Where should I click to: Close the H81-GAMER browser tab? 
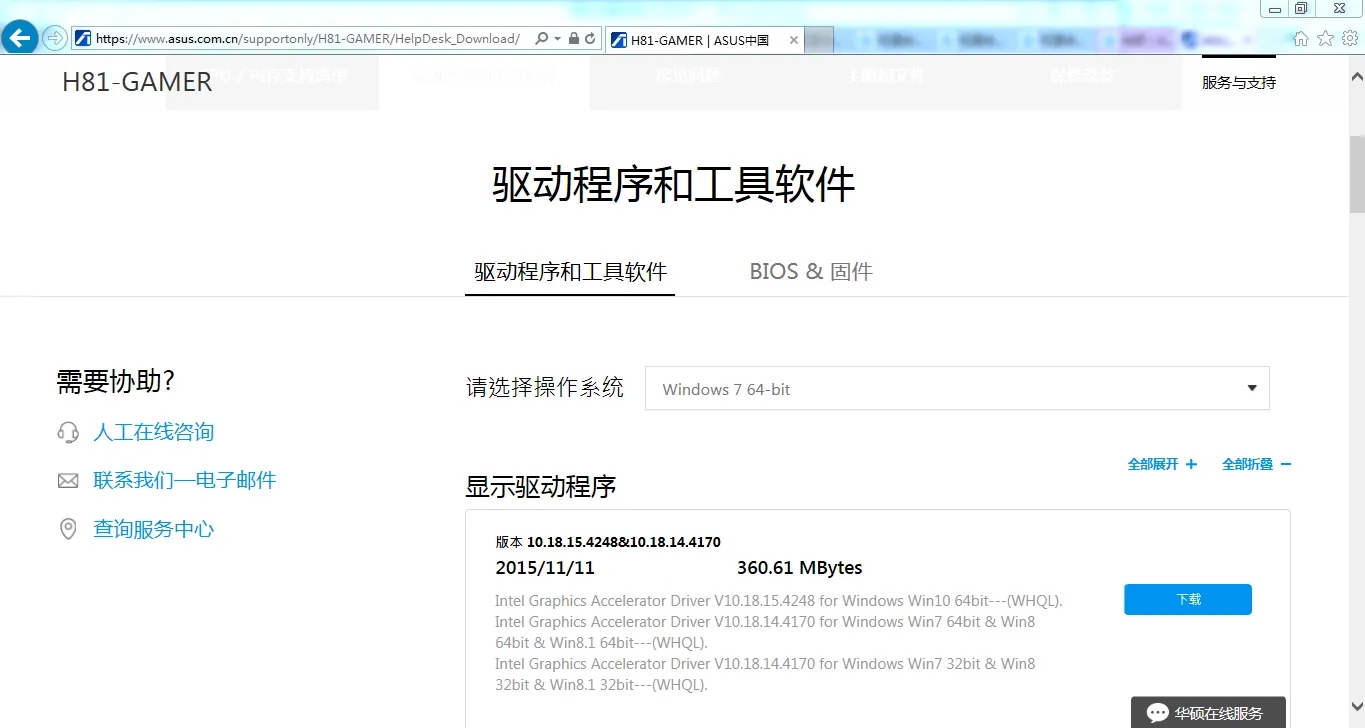(x=794, y=40)
